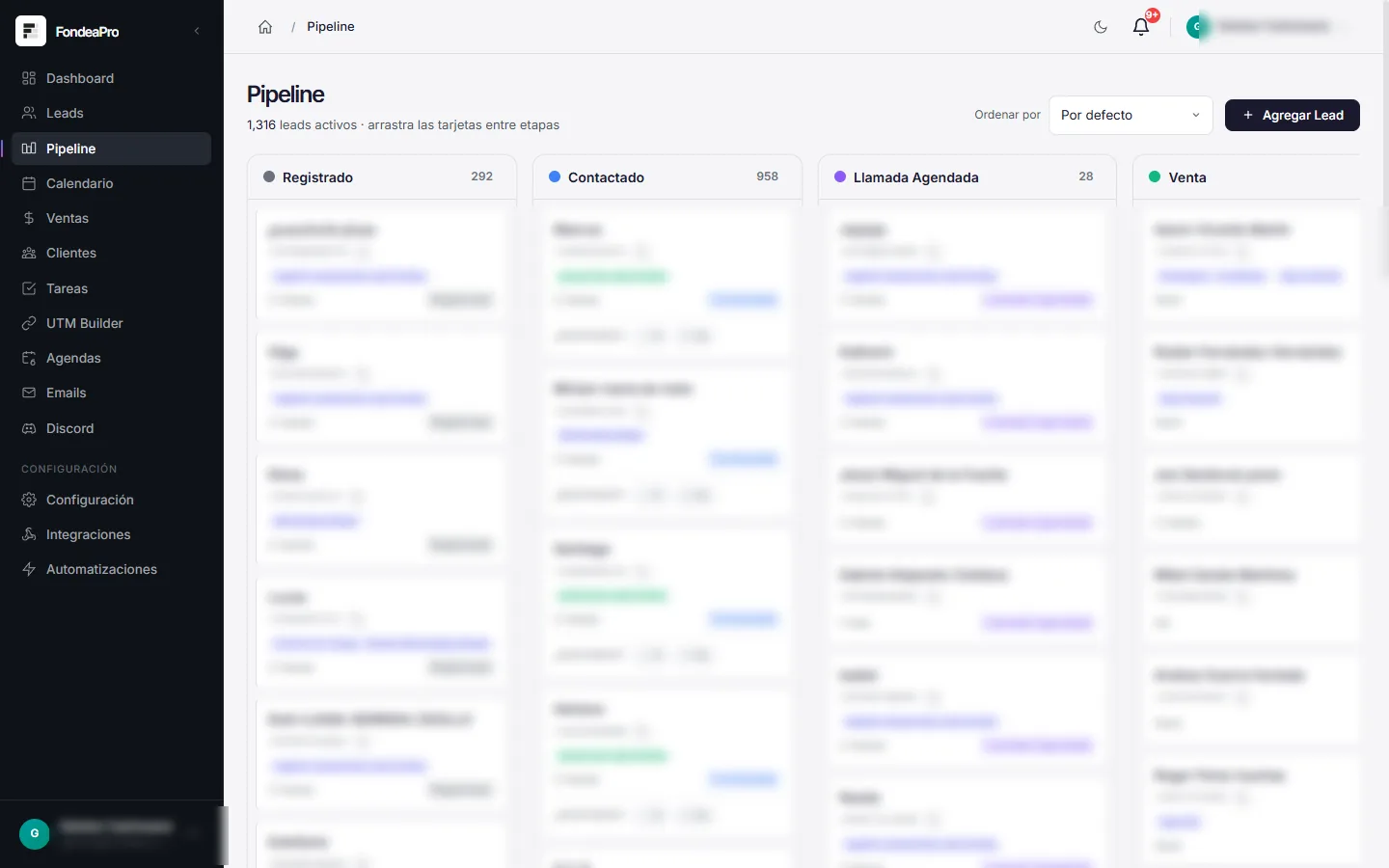
Task: Click the green dot beside Venta
Action: point(1155,177)
